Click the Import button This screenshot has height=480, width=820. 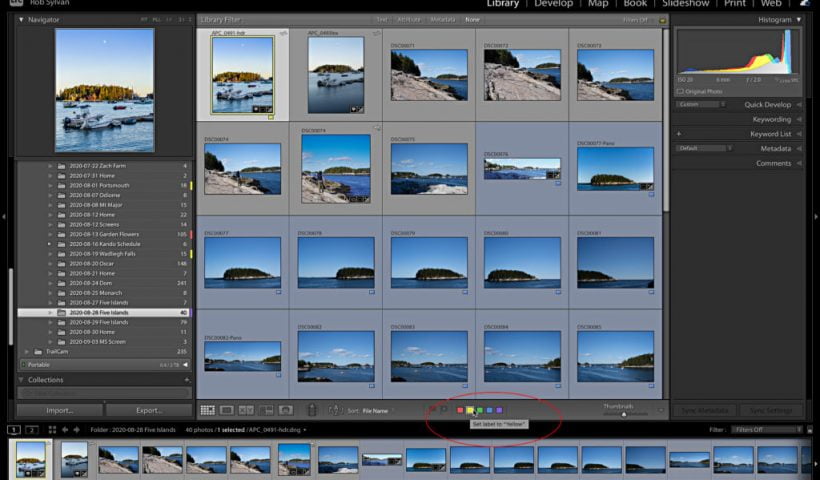(x=59, y=410)
